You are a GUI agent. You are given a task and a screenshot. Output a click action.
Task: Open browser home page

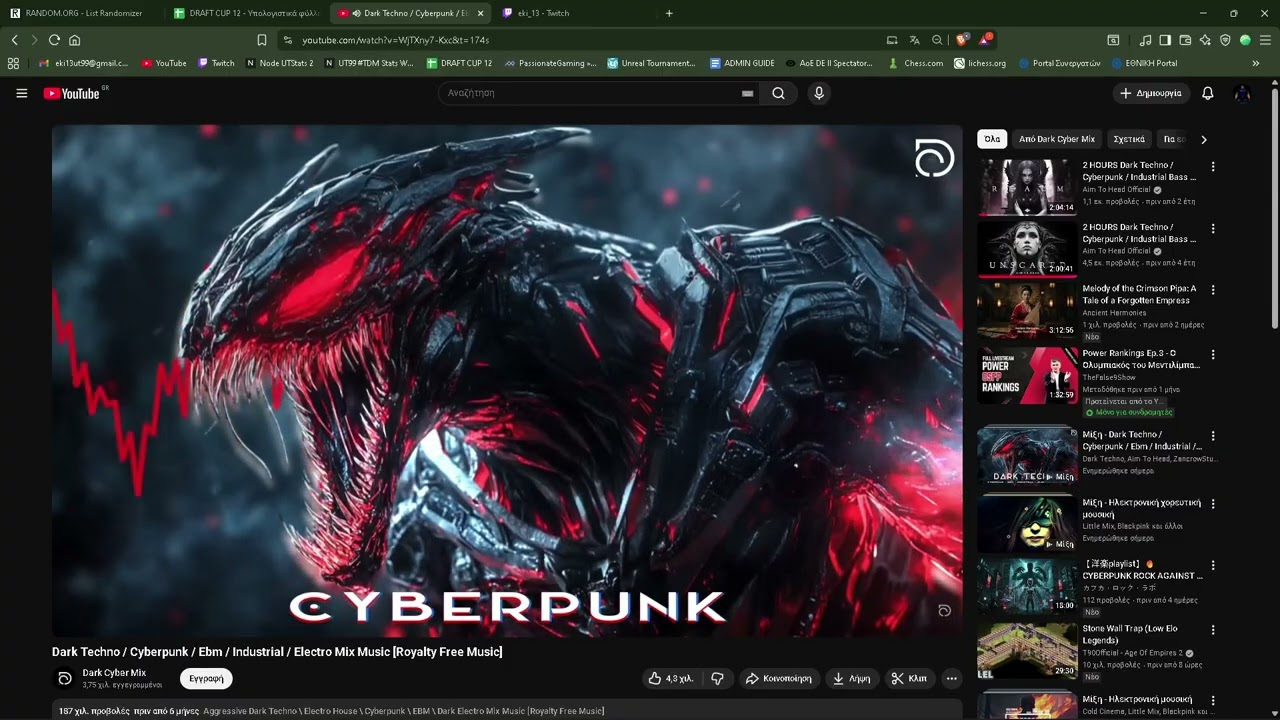[x=74, y=40]
